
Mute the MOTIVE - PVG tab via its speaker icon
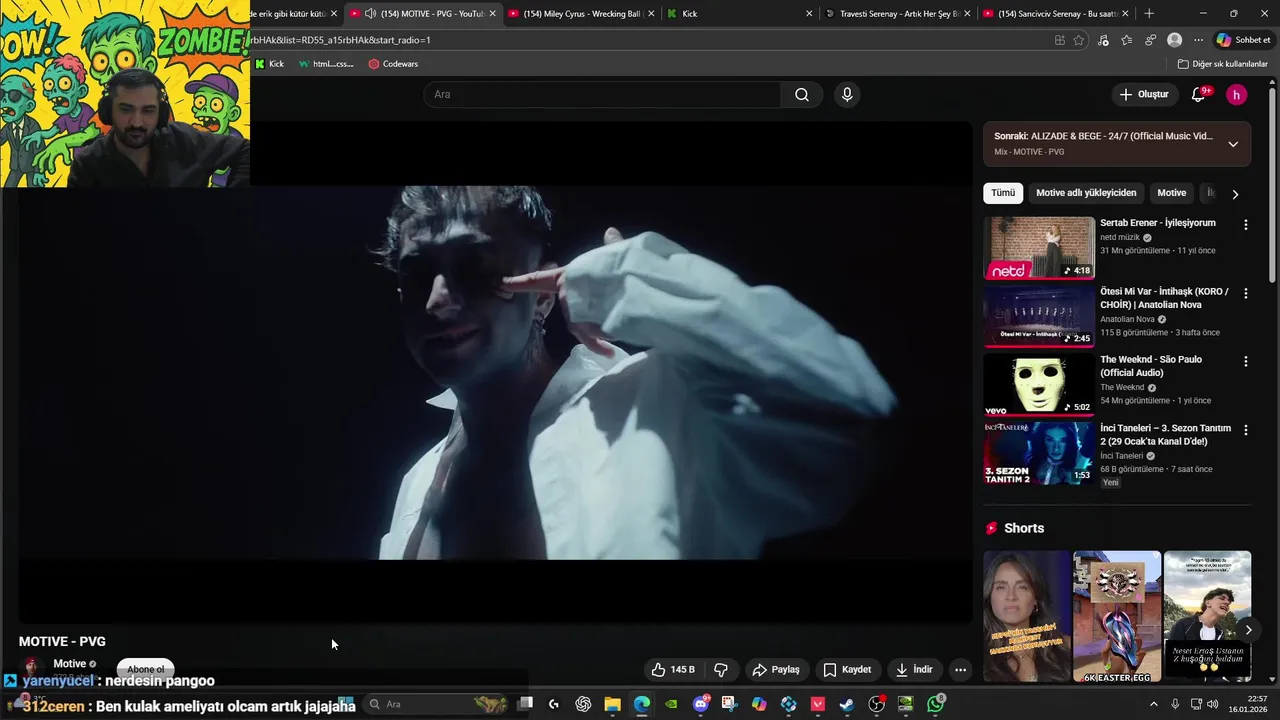(371, 14)
